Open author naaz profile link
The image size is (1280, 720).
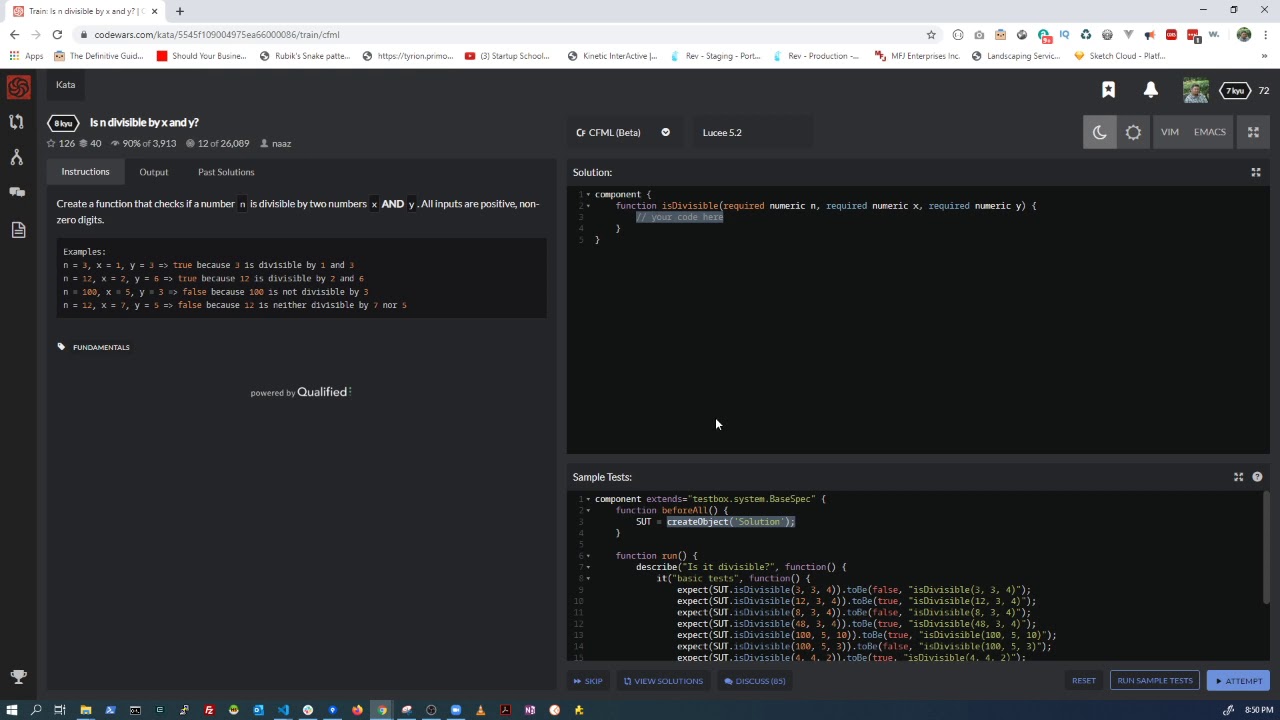[x=281, y=144]
